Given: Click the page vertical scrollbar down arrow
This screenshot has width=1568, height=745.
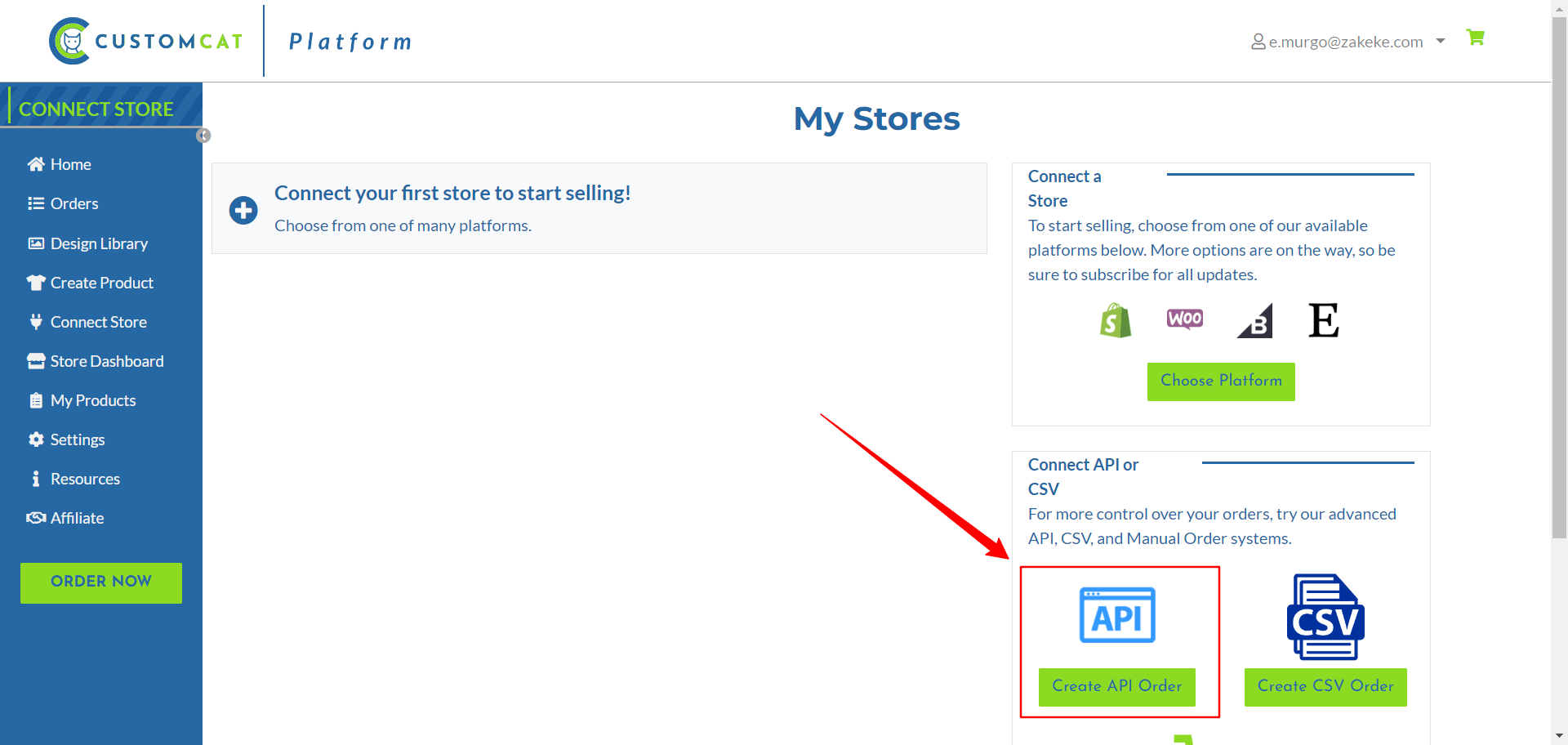Looking at the screenshot, I should tap(1559, 736).
